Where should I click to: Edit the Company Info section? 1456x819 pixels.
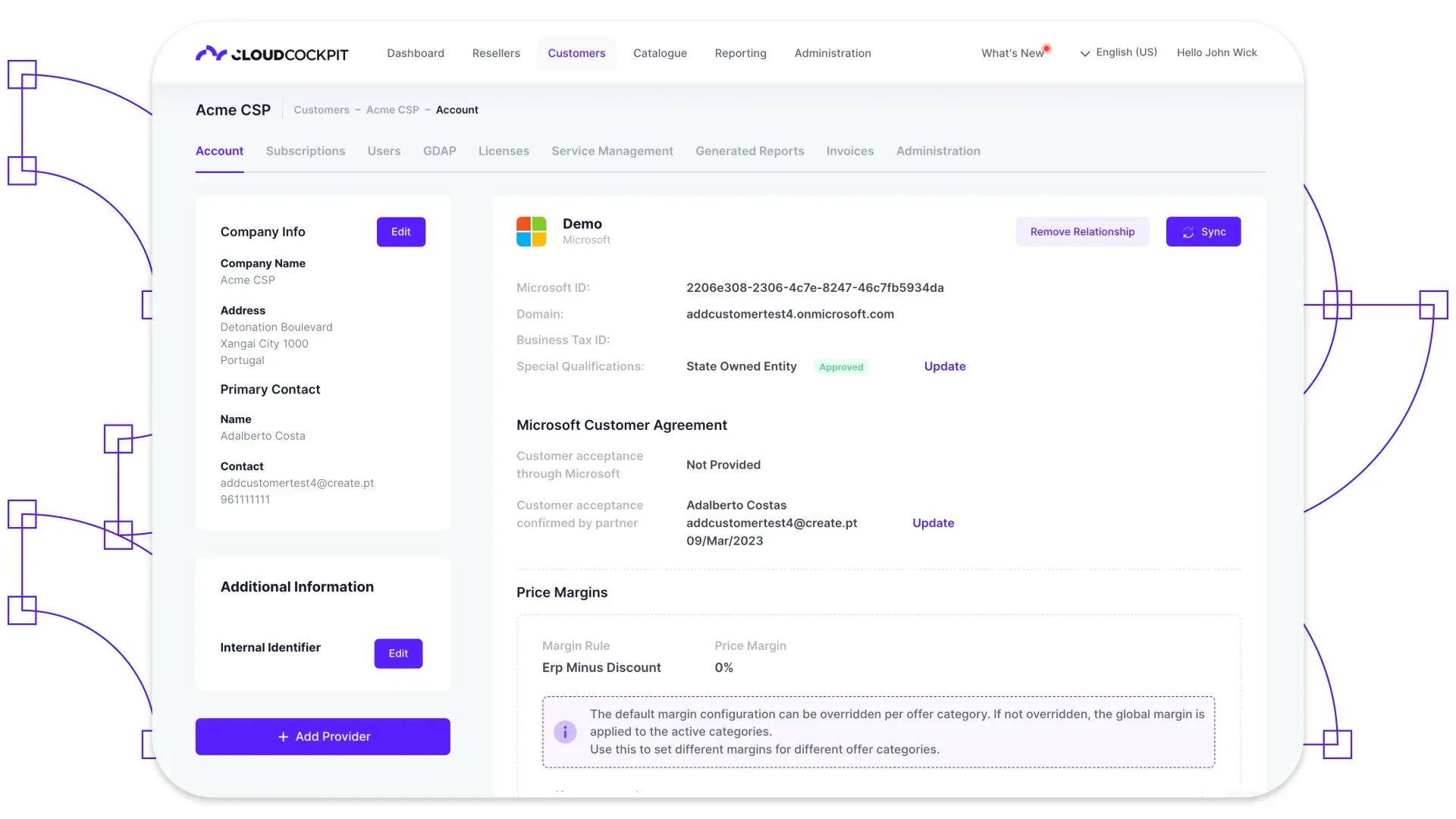point(400,232)
